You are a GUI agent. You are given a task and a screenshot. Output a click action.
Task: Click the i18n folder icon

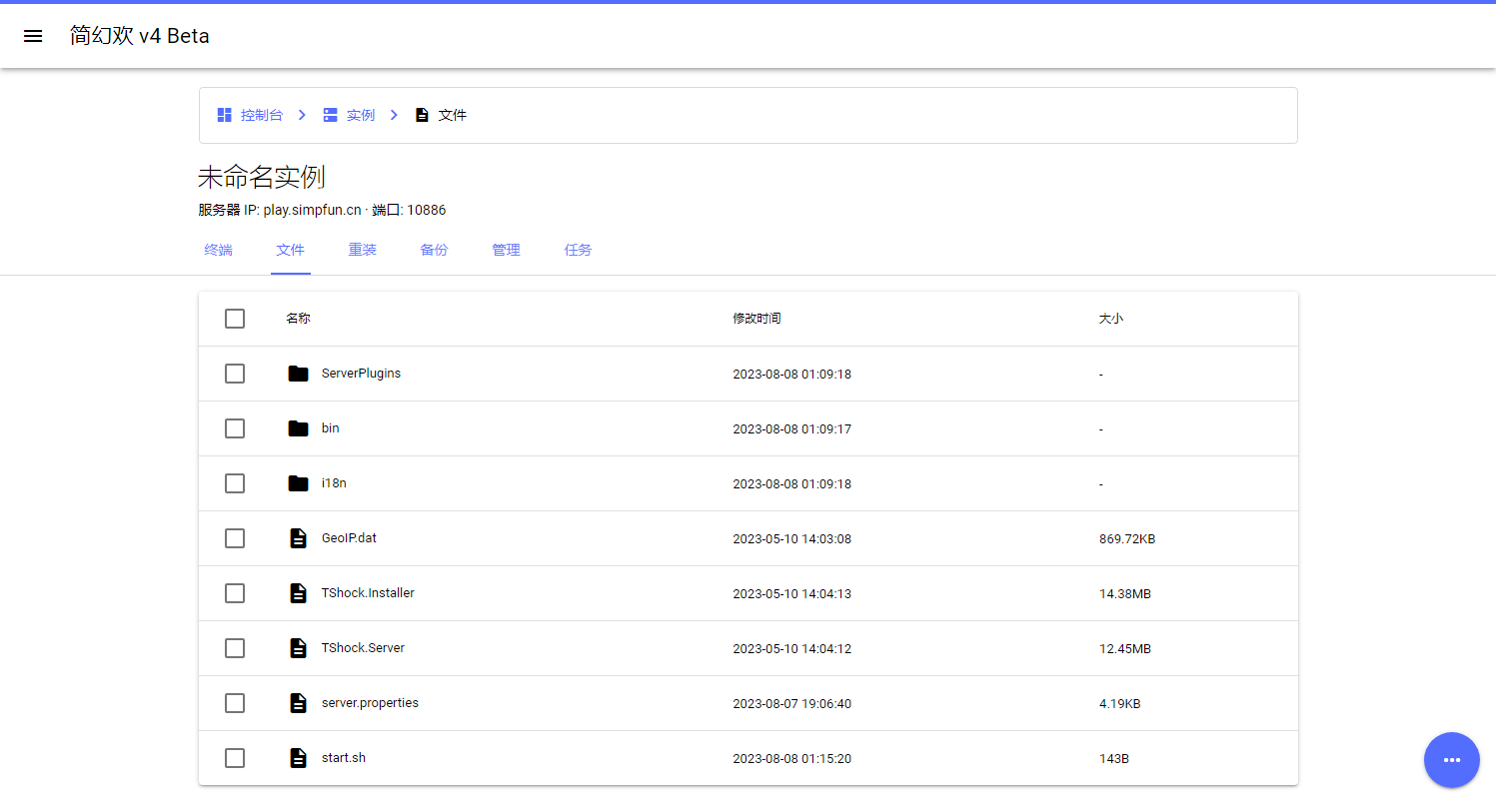coord(298,483)
